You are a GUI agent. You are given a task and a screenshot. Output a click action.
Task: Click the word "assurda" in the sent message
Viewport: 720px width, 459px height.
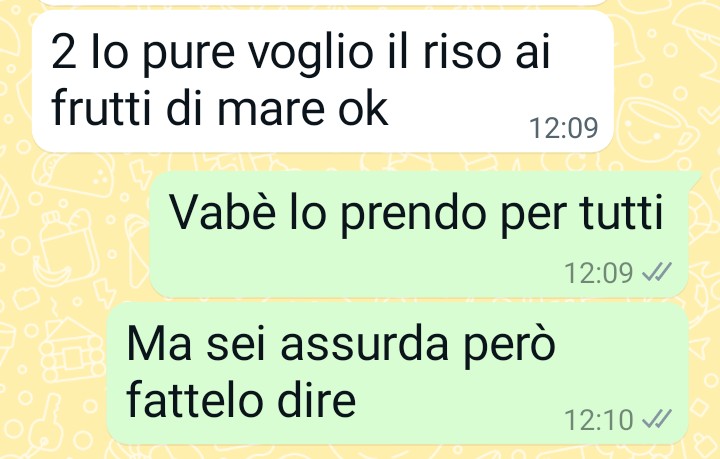(x=364, y=345)
